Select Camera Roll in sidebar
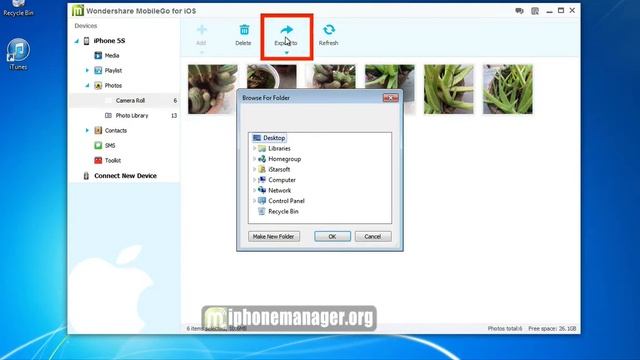 (x=130, y=100)
